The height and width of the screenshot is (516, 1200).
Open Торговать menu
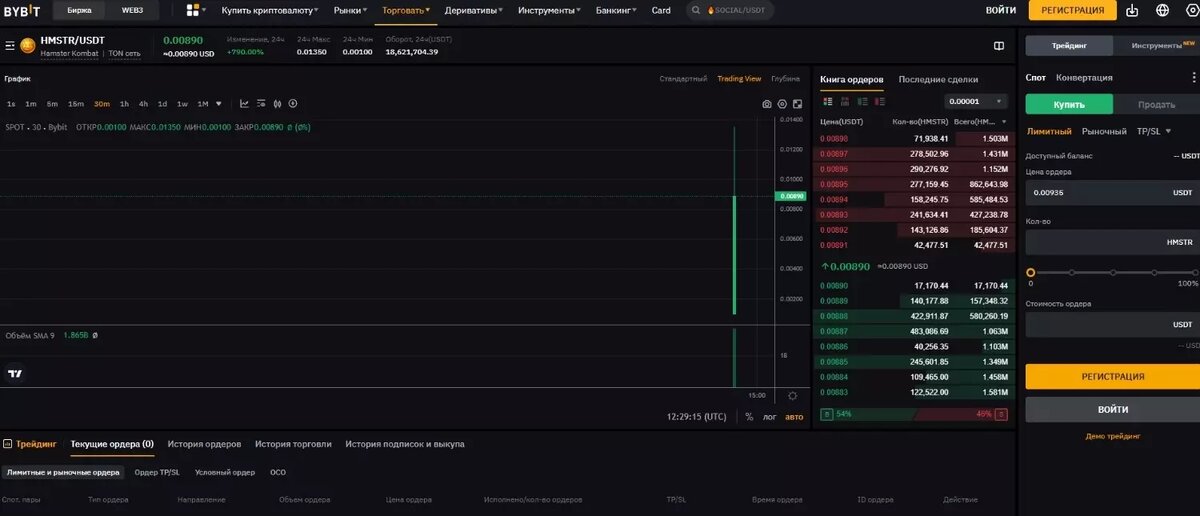click(406, 10)
